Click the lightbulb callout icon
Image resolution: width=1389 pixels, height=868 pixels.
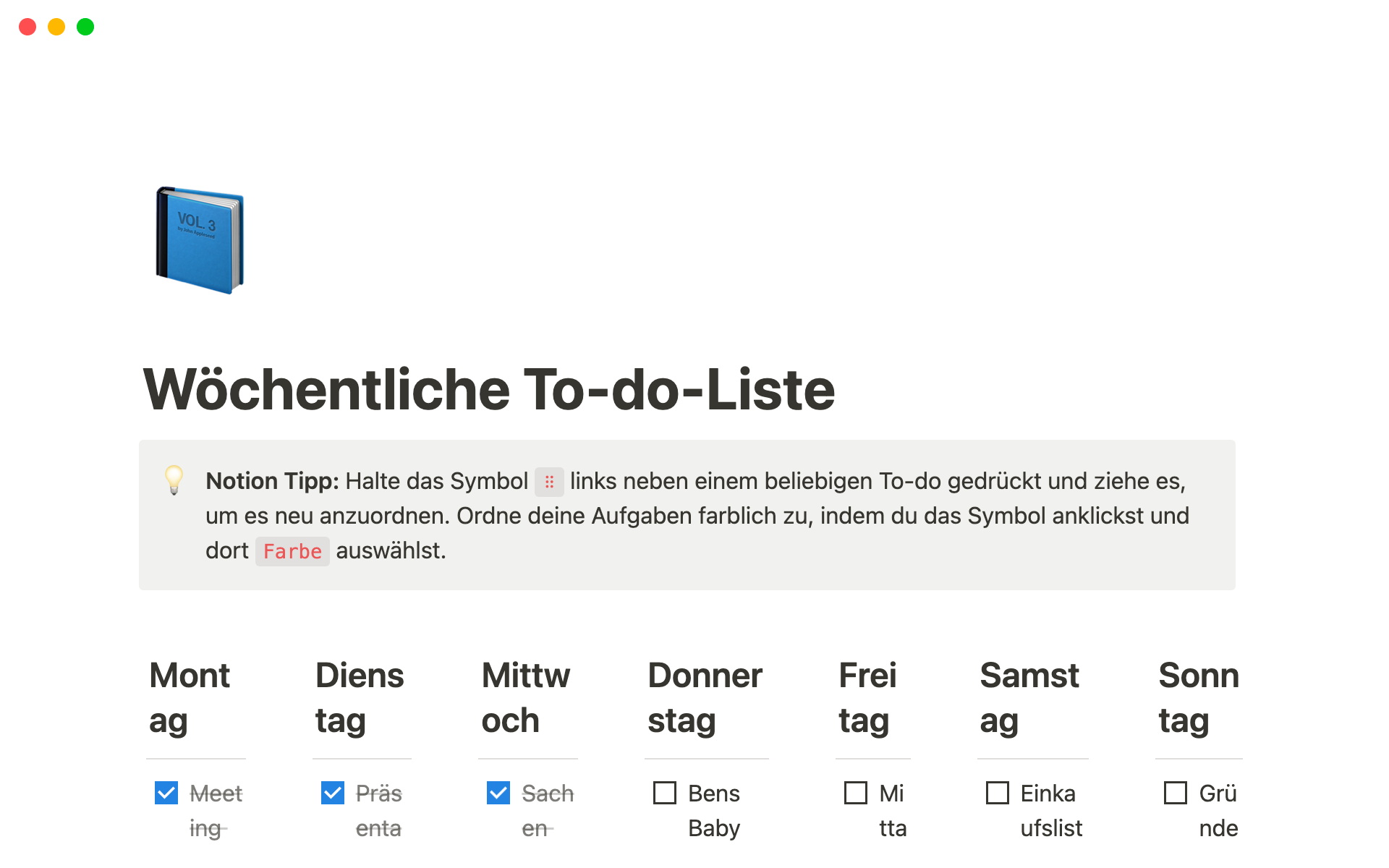(x=174, y=480)
